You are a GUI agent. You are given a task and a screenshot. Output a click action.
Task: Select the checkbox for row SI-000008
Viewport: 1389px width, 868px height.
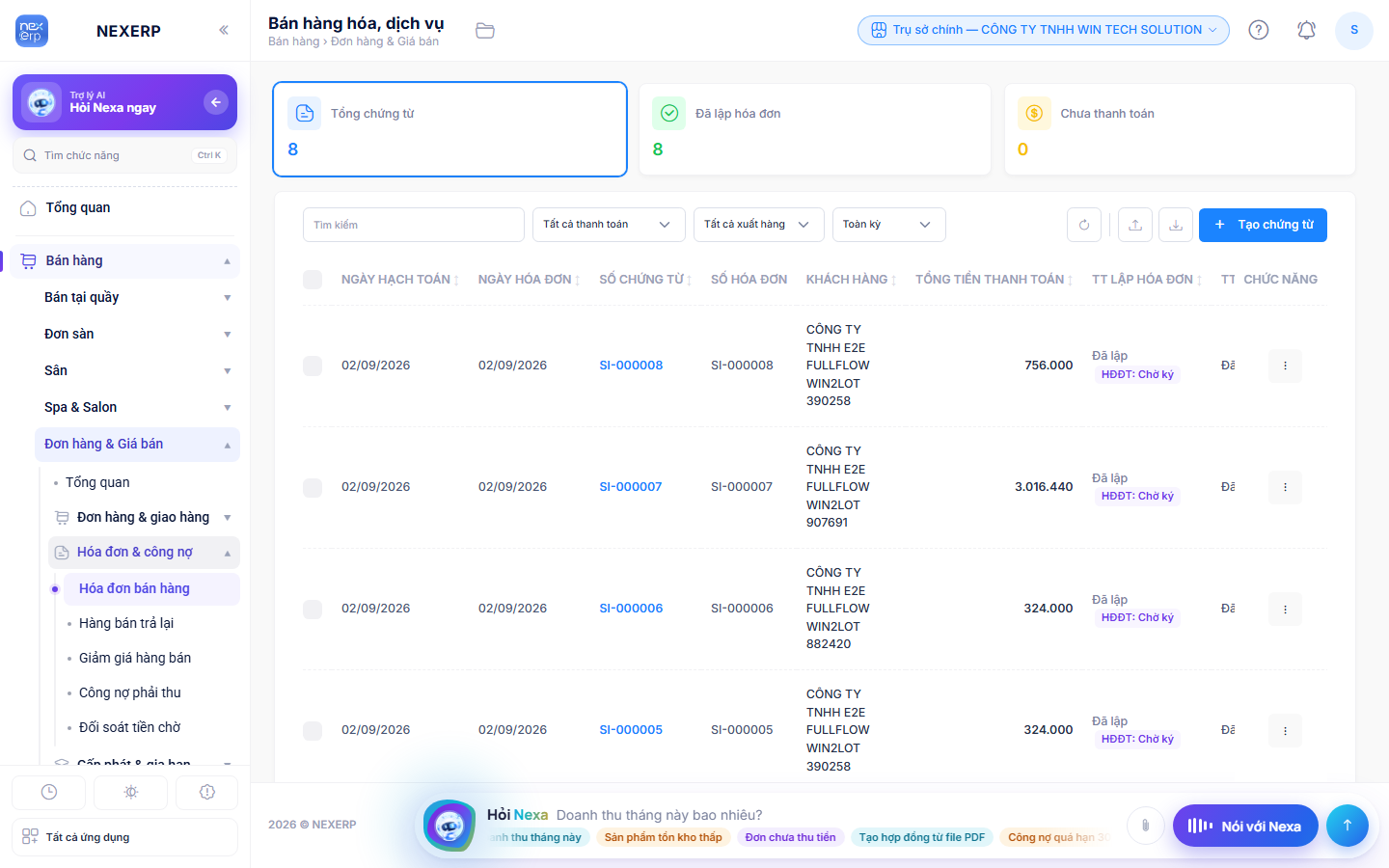(313, 366)
